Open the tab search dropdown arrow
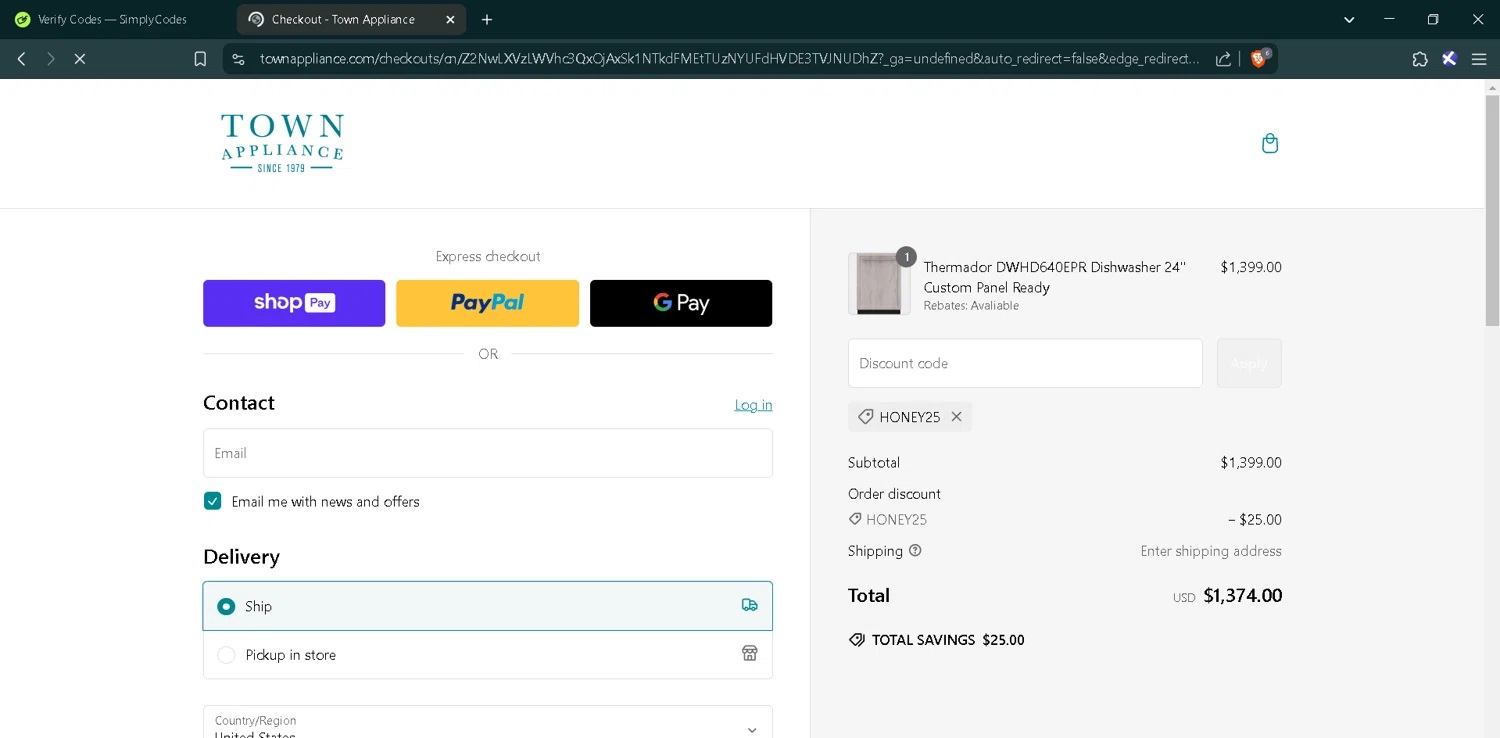1500x738 pixels. click(1349, 19)
